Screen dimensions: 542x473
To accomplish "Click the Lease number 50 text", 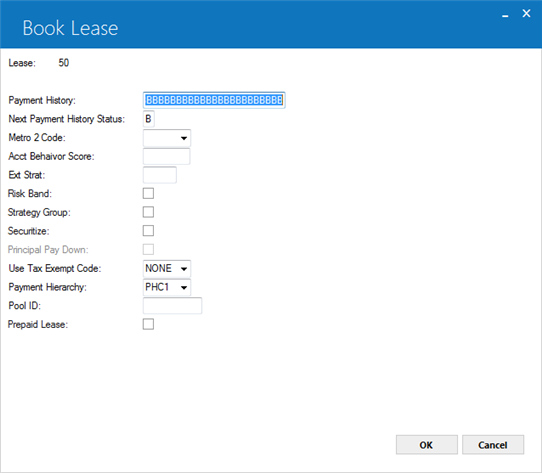I will tap(64, 63).
